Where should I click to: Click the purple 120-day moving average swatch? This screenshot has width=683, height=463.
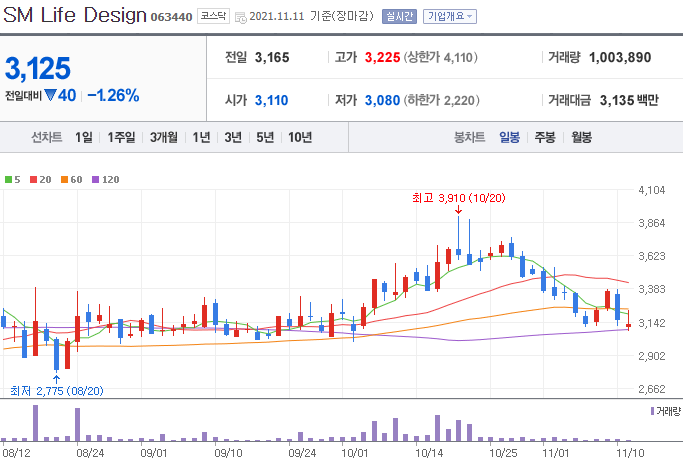96,179
